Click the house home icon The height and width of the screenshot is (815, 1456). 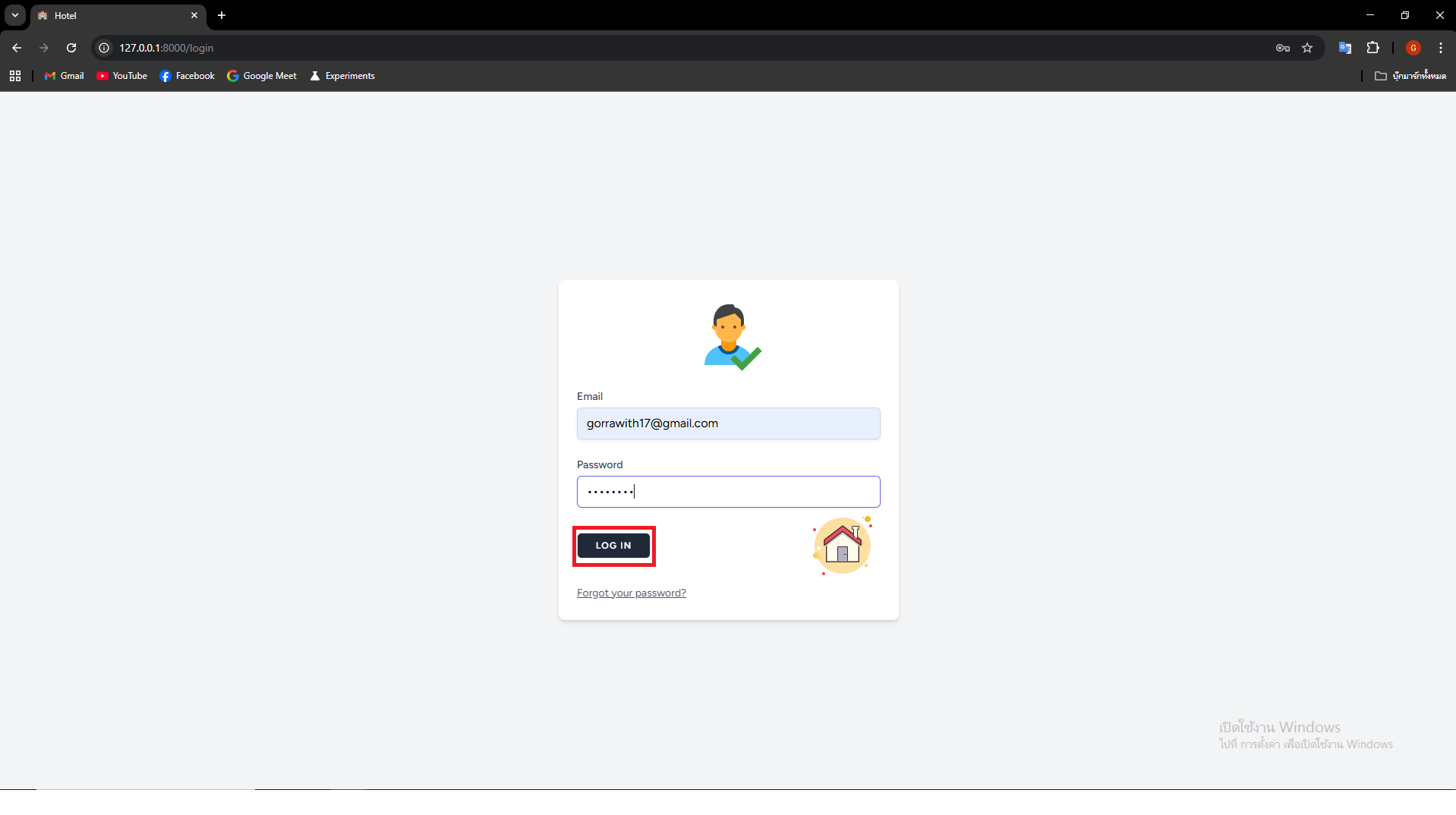(842, 546)
